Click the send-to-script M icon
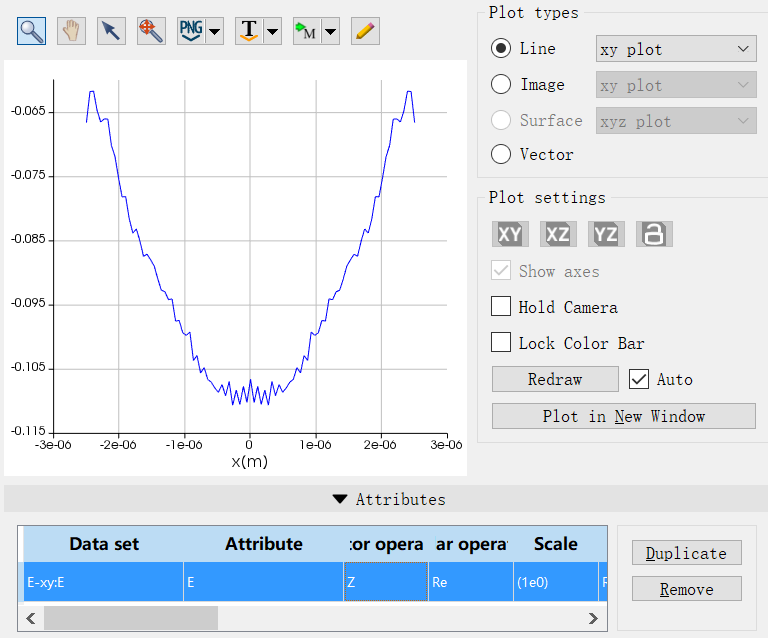This screenshot has height=638, width=768. point(307,31)
